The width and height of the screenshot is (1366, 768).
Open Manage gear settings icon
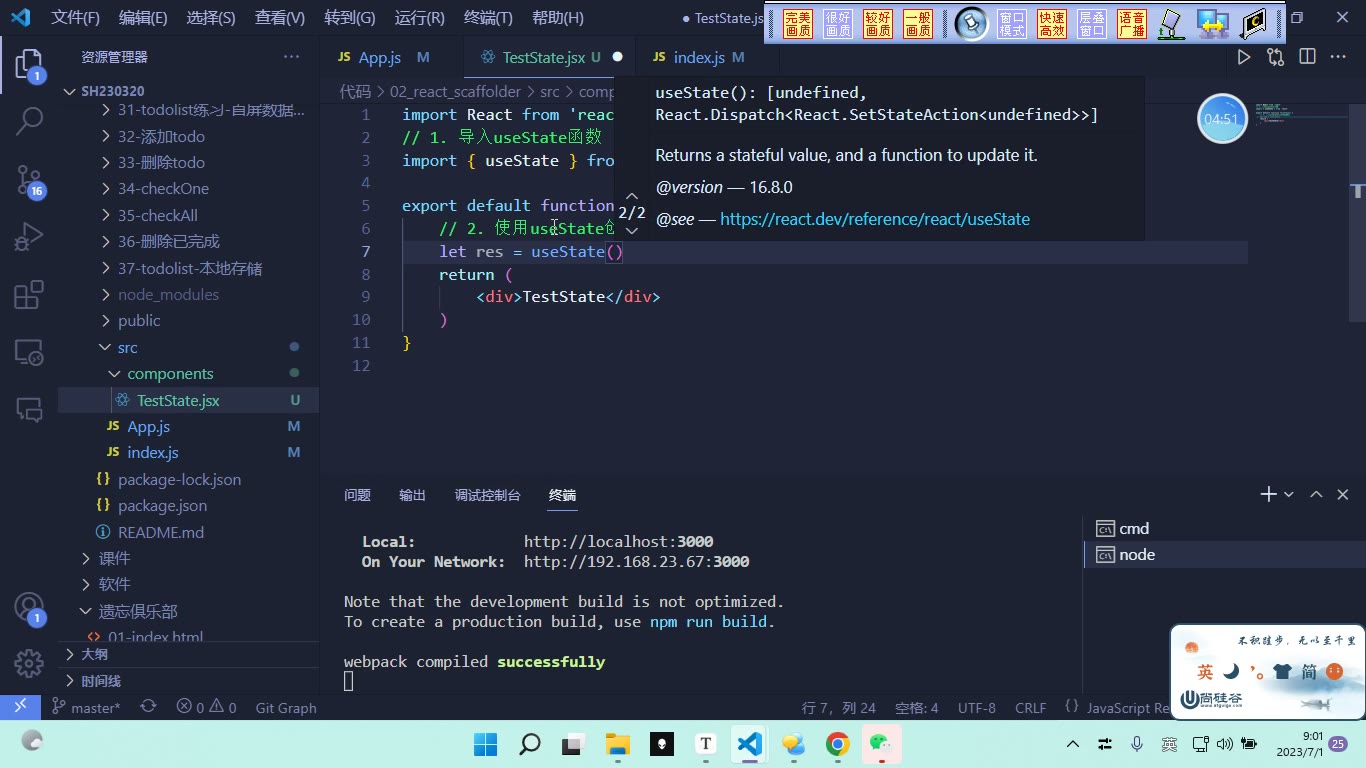point(29,663)
